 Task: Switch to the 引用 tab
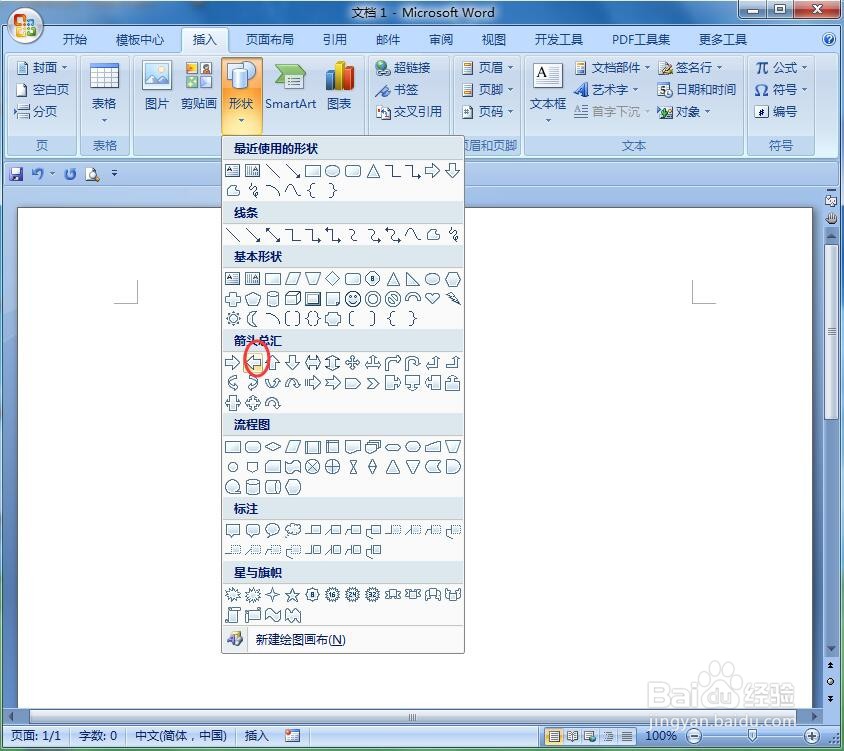coord(334,39)
